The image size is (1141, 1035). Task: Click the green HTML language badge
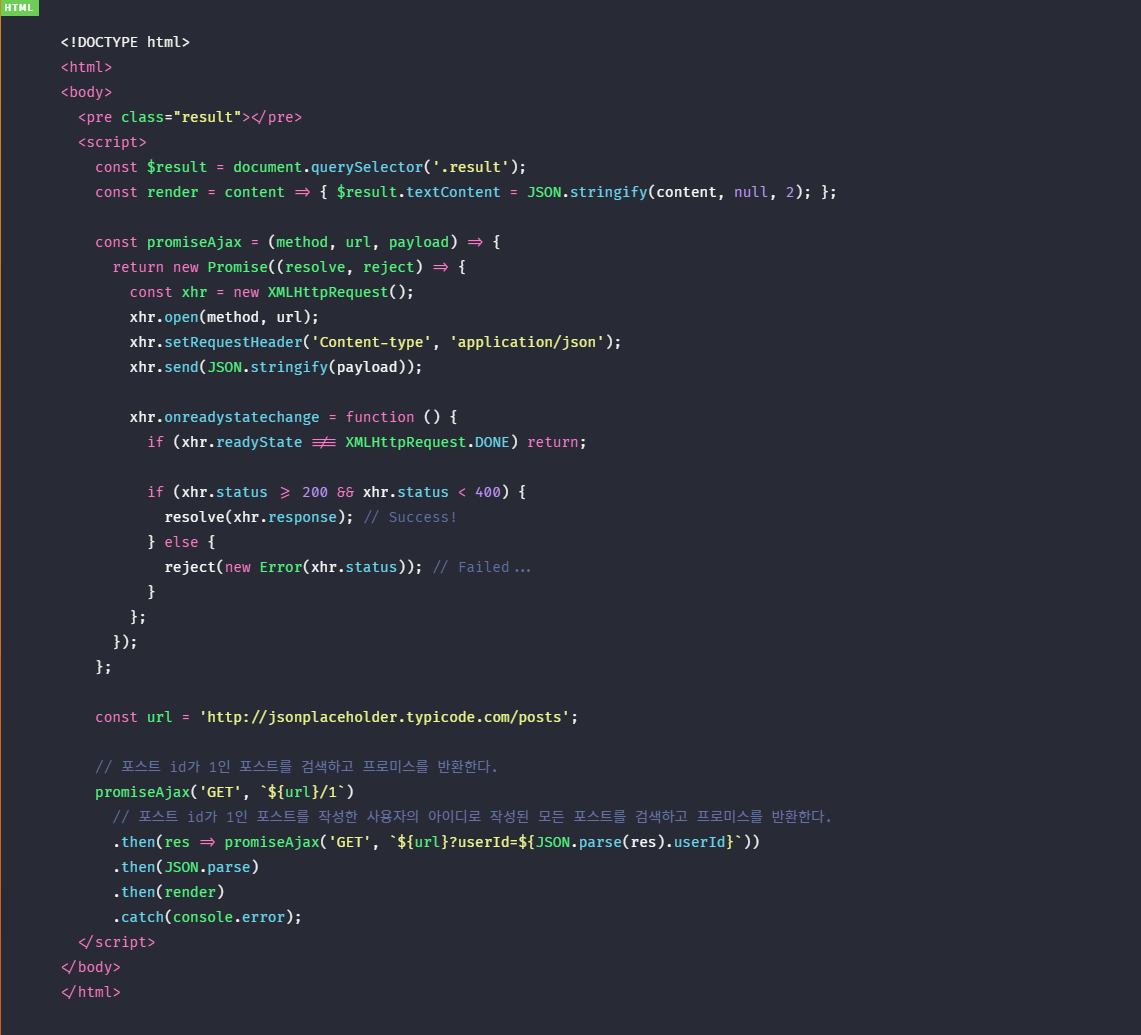tap(19, 8)
